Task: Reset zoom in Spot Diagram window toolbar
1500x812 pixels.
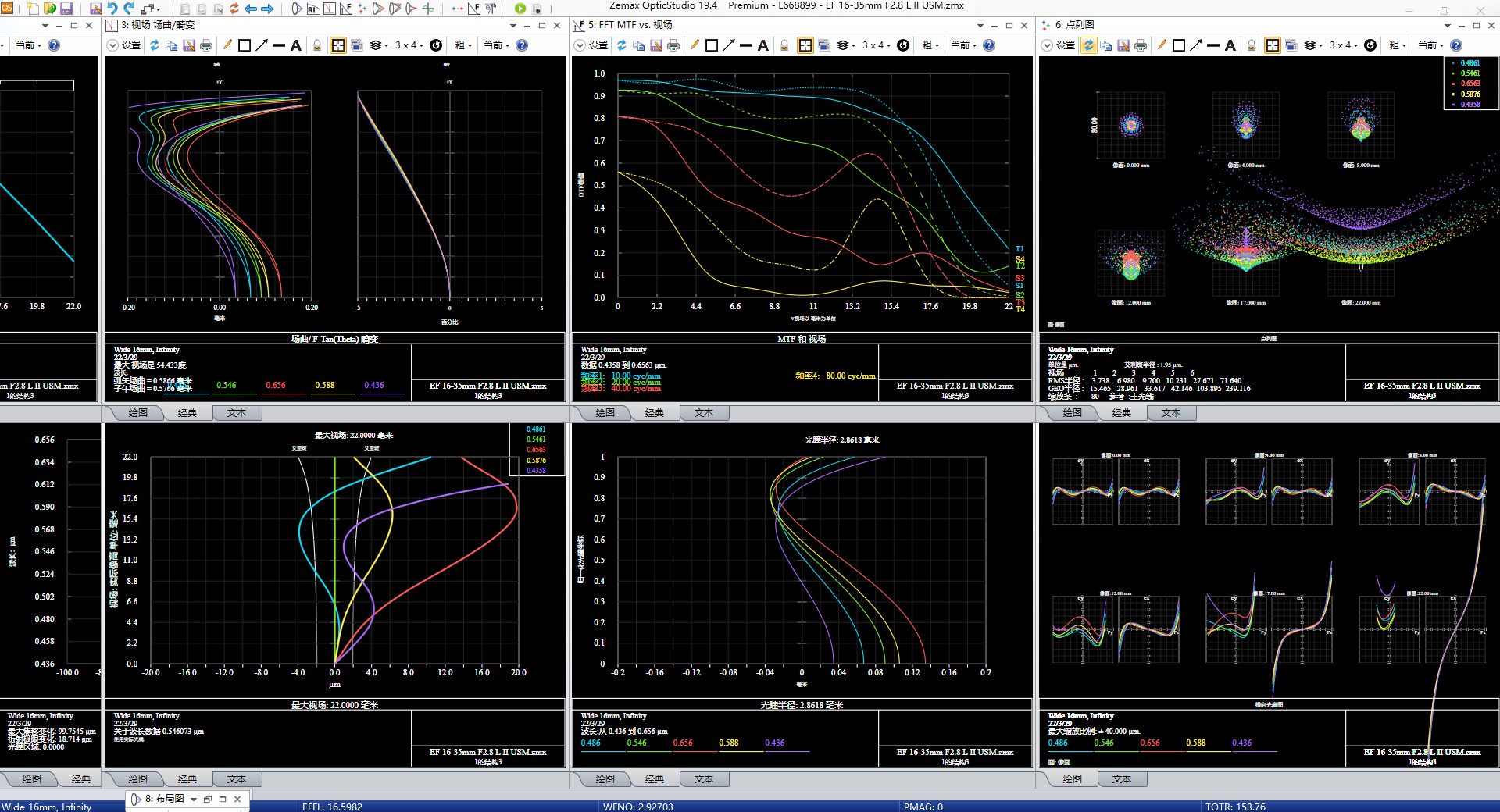Action: click(1370, 45)
